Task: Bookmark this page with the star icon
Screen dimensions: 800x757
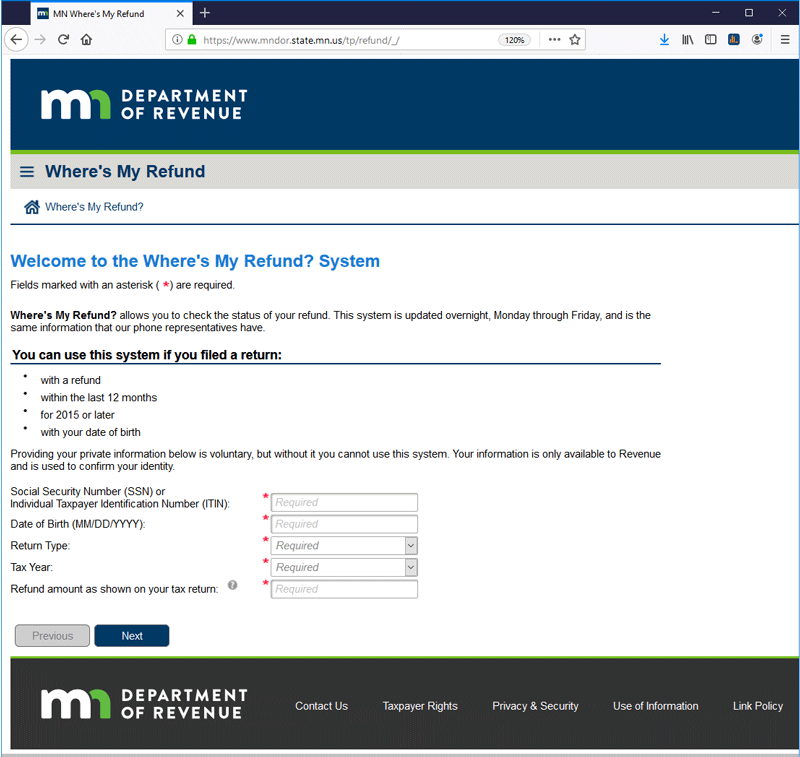Action: coord(574,40)
